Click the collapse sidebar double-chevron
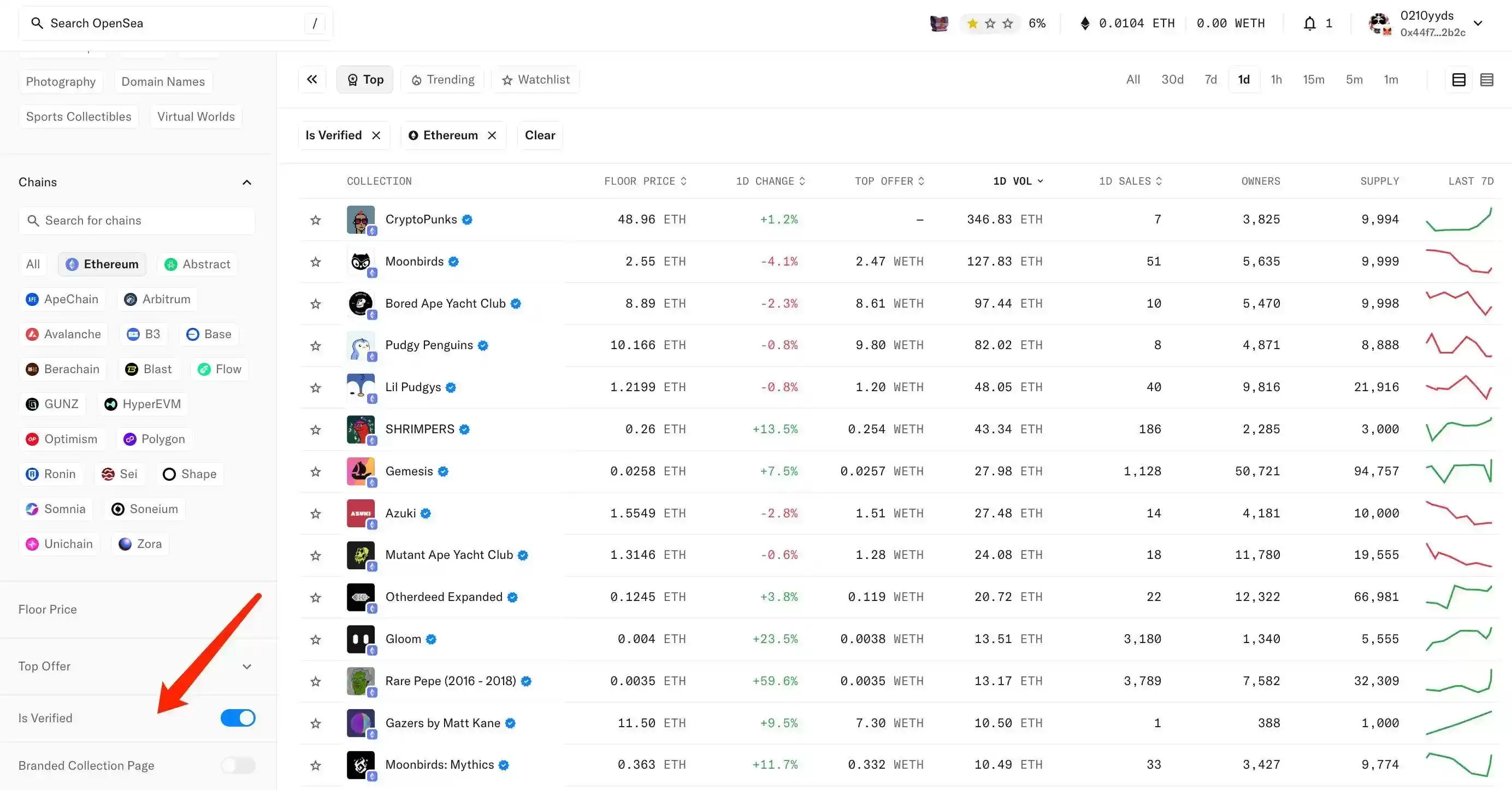The image size is (1512, 790). [312, 79]
